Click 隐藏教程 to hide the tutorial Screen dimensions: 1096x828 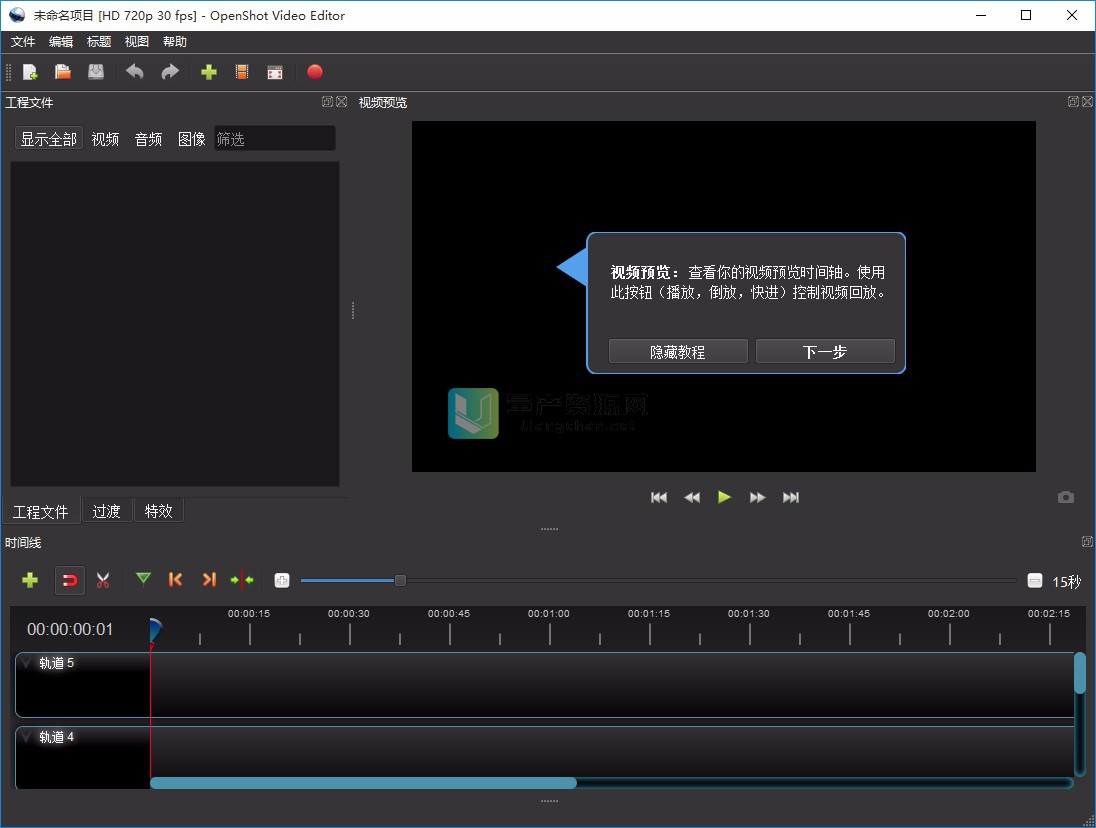click(x=678, y=351)
